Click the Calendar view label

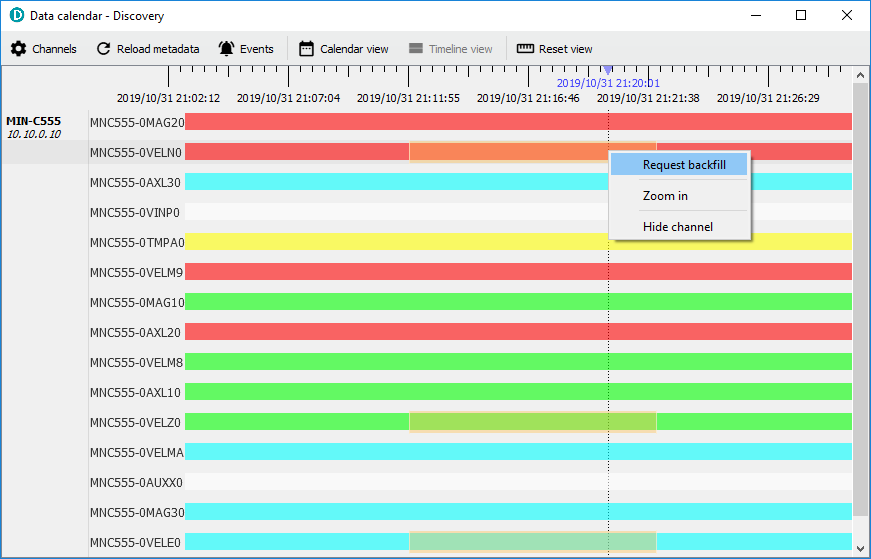pos(354,49)
